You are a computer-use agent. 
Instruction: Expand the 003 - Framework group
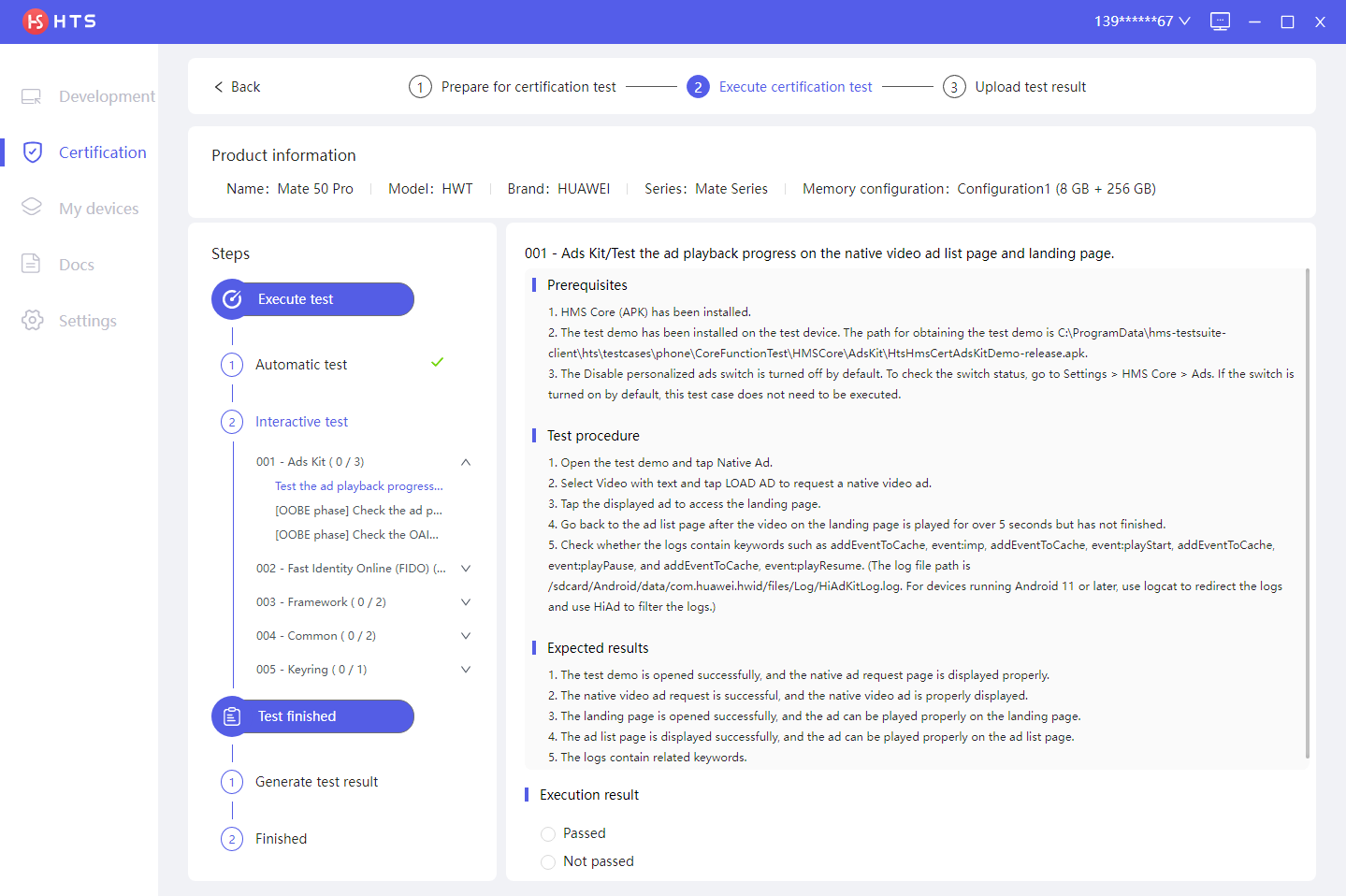tap(466, 602)
